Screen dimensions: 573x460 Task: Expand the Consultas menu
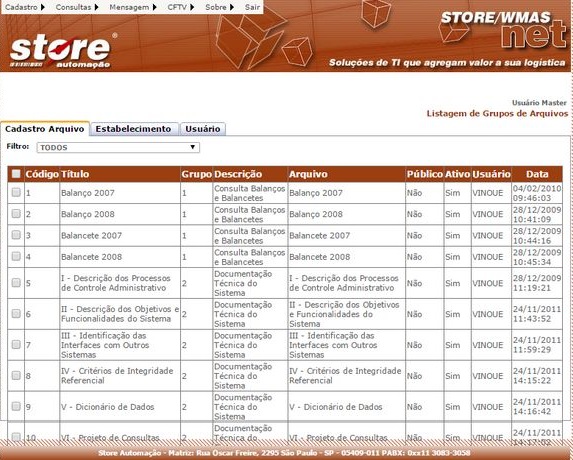coord(77,7)
